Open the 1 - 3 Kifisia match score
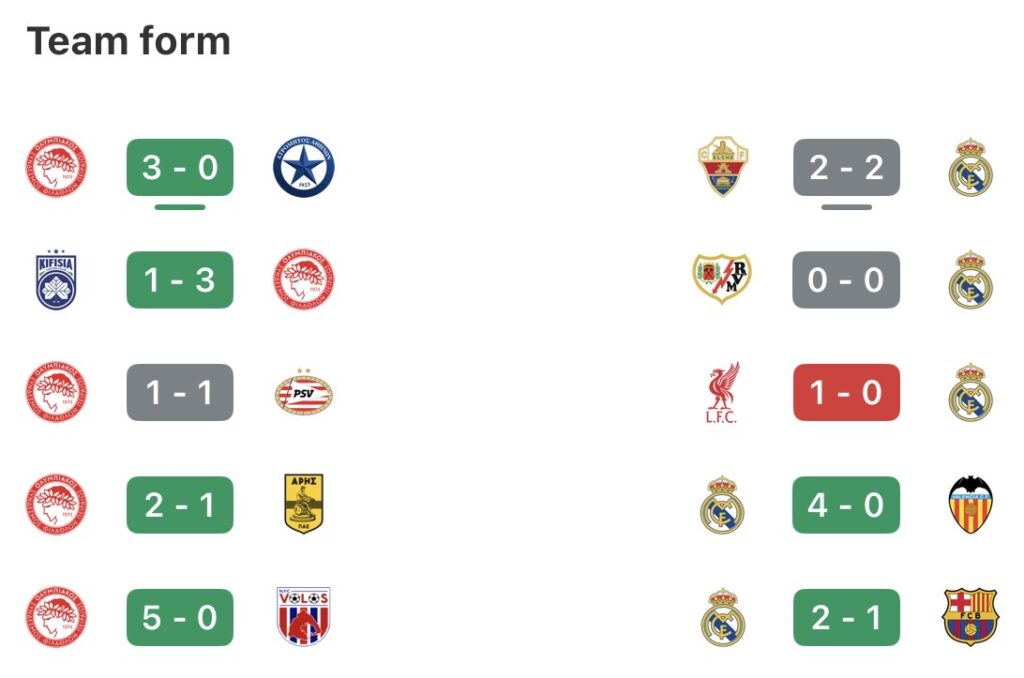This screenshot has width=1024, height=678. (x=180, y=280)
